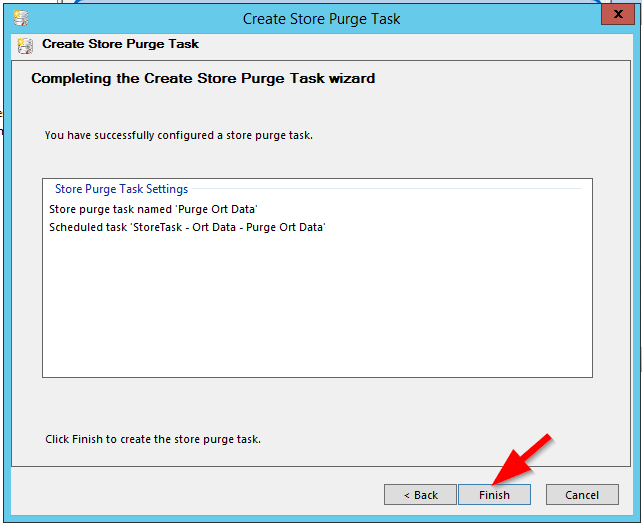Click Finish to create the purge task
The height and width of the screenshot is (523, 642).
[x=494, y=495]
